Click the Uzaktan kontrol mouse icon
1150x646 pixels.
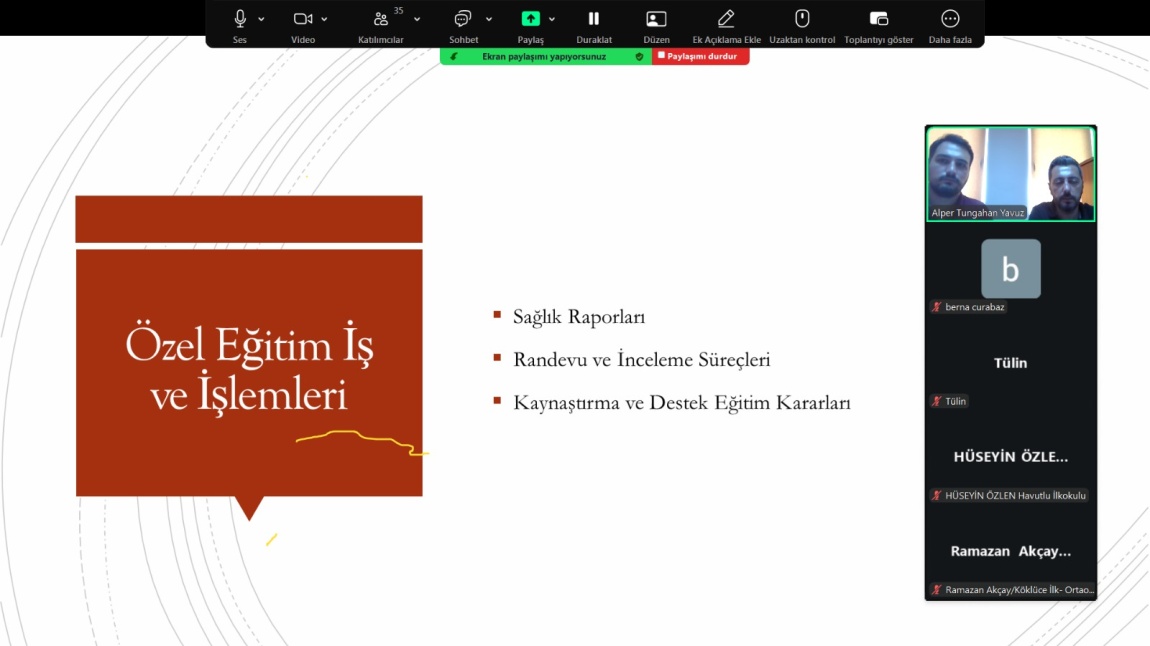point(801,19)
